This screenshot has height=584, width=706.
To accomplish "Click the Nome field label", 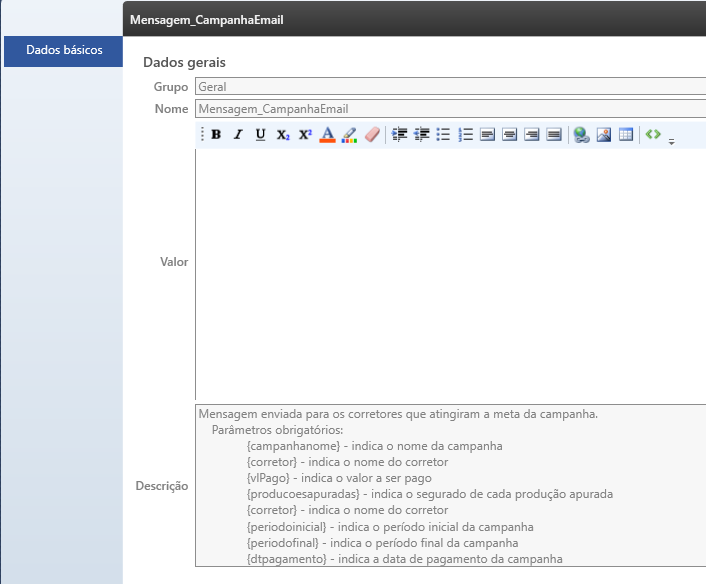I will [x=171, y=109].
